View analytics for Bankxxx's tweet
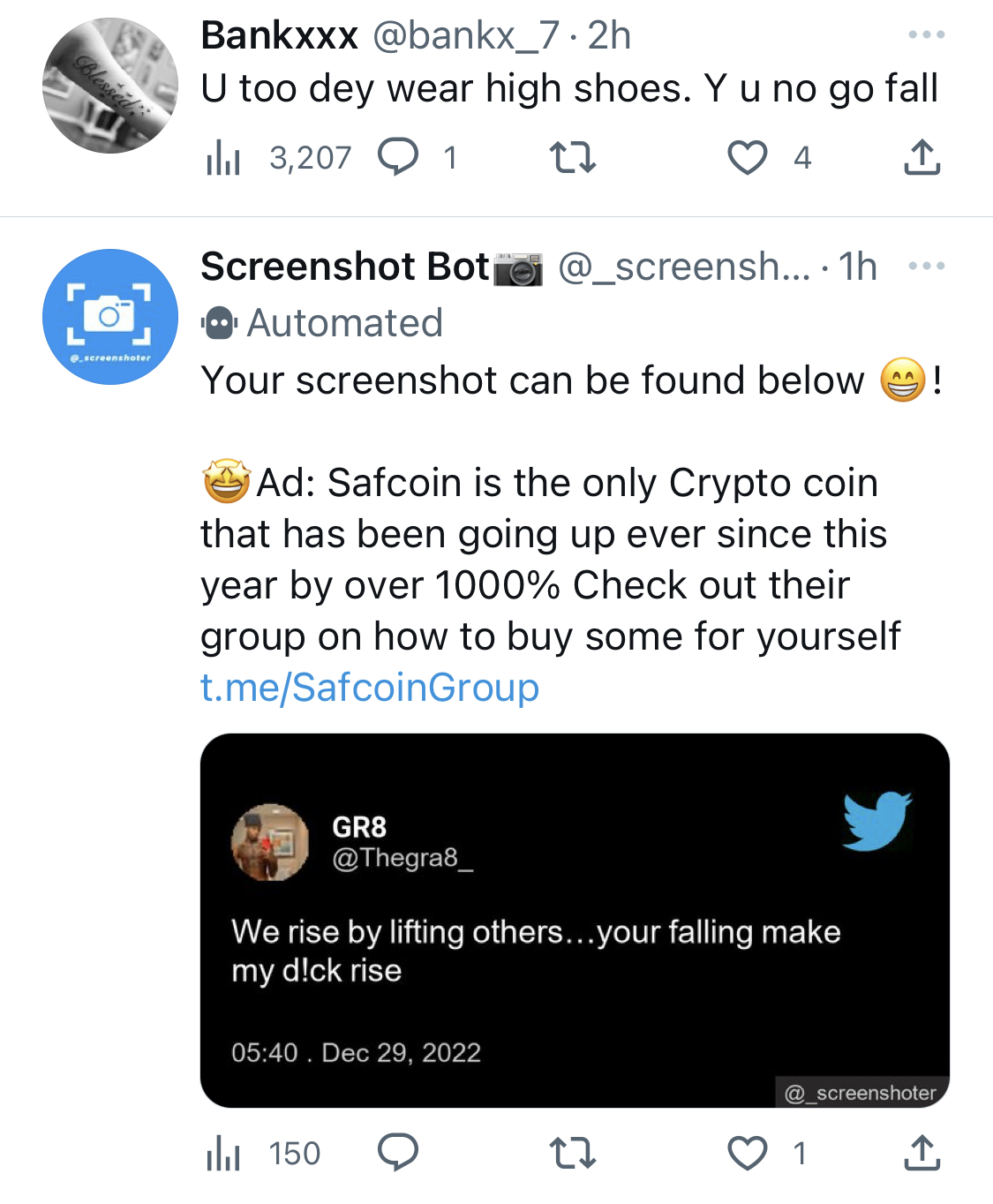The width and height of the screenshot is (993, 1204). pos(223,158)
